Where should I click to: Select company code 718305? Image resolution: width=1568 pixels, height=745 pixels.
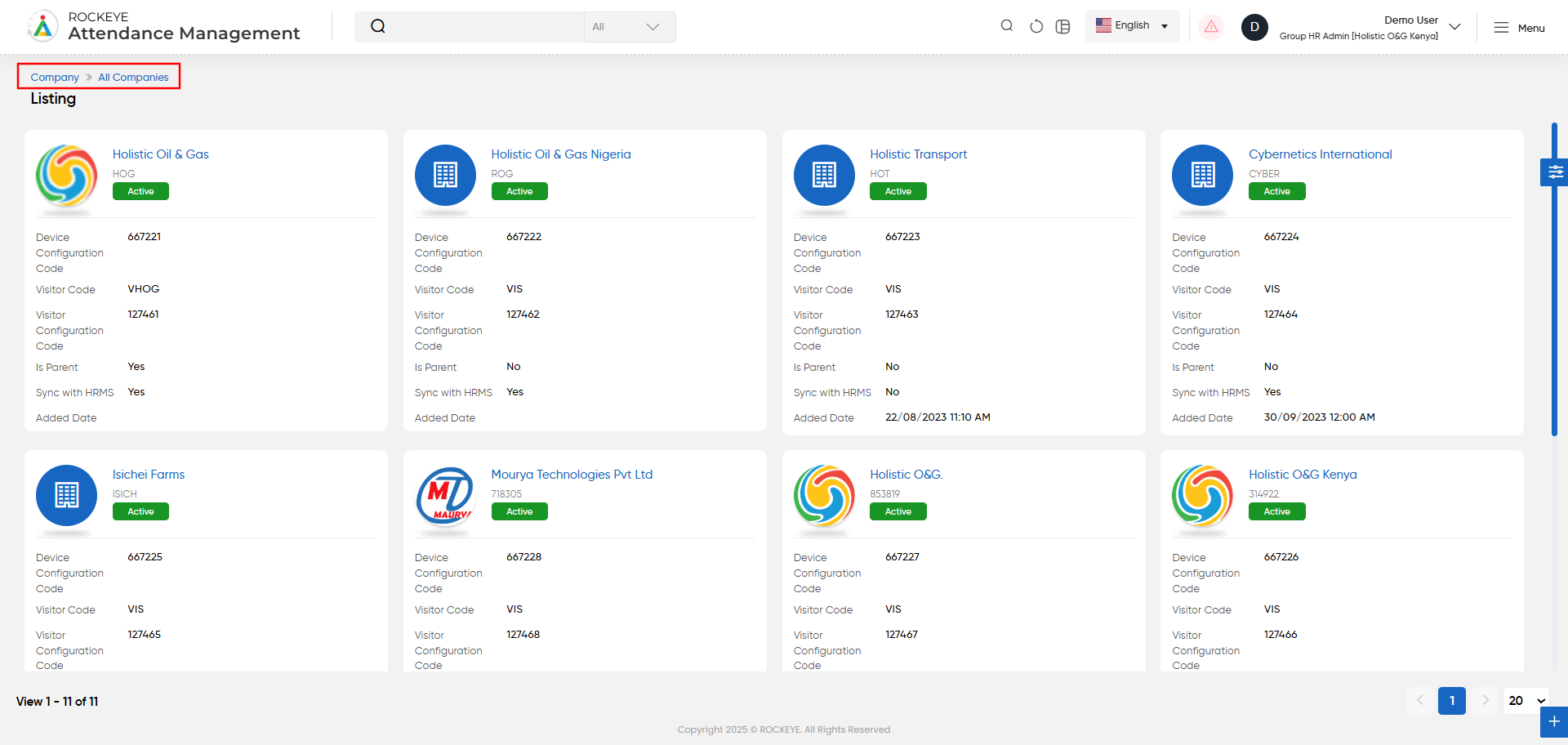506,494
